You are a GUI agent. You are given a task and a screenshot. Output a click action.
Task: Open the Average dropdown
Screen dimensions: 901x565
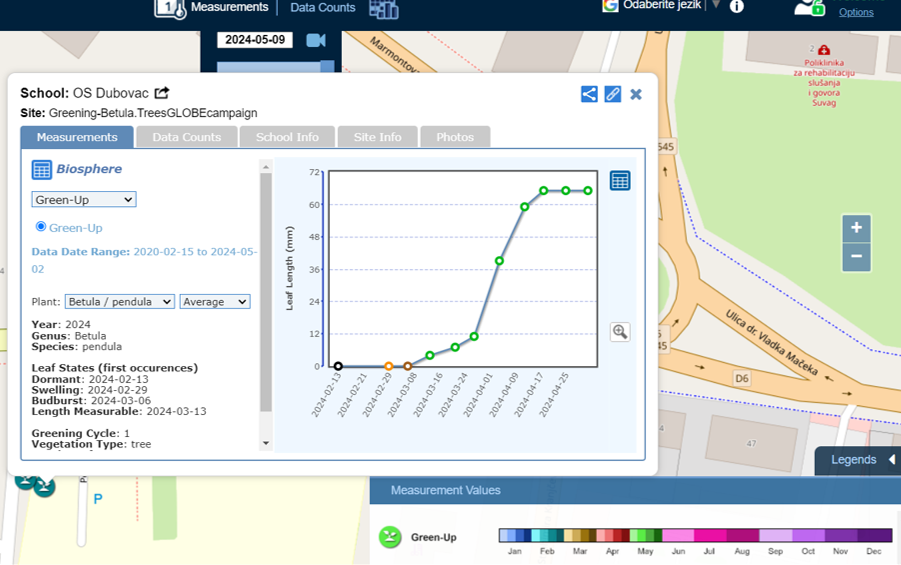pos(215,302)
